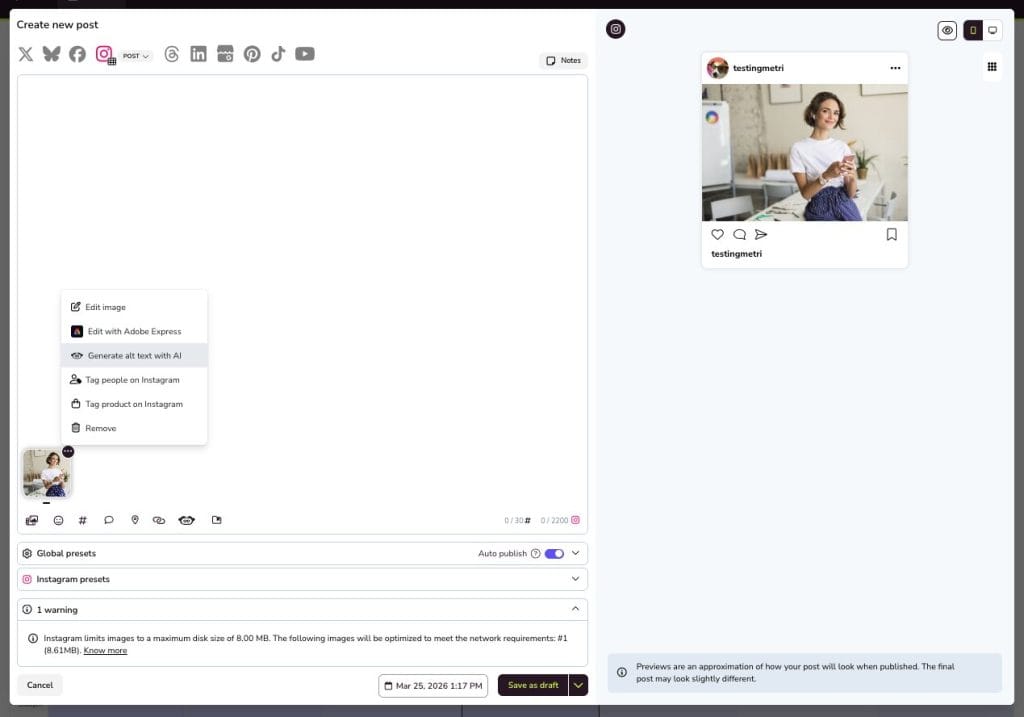Switch to mobile preview mode
Viewport: 1024px width, 717px height.
click(x=973, y=31)
